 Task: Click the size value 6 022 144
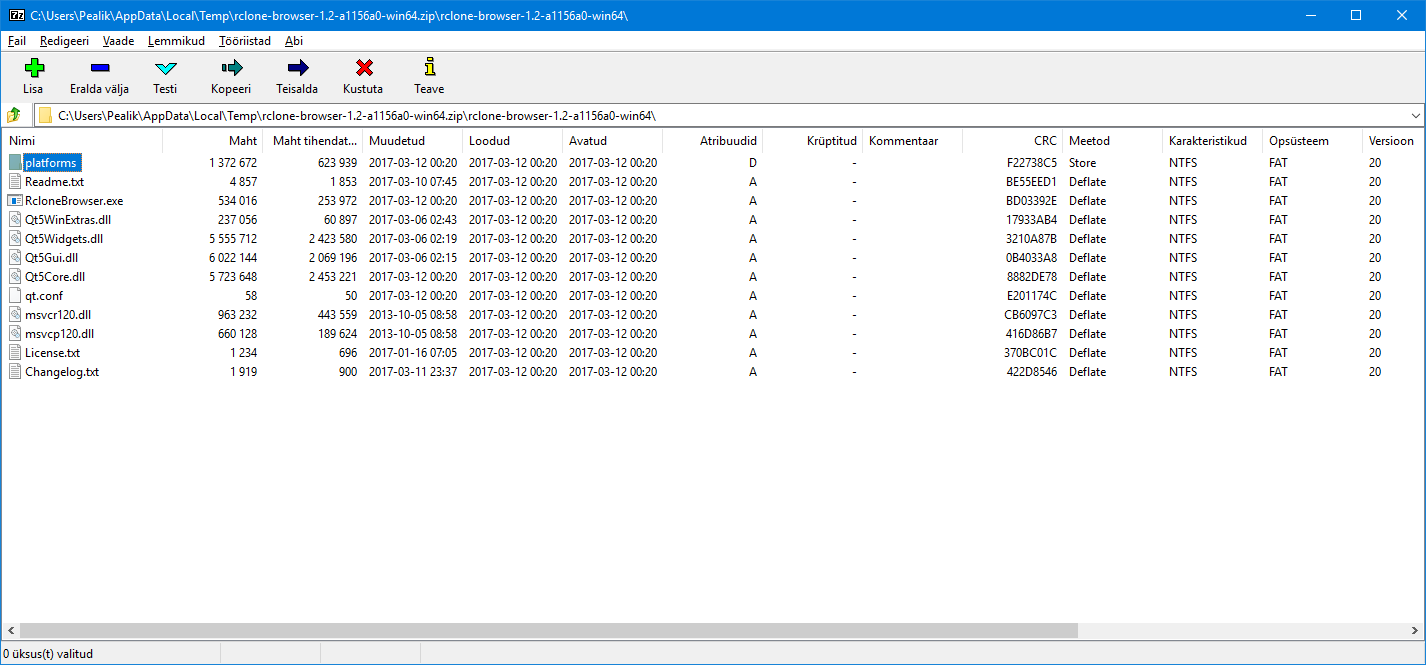[234, 257]
